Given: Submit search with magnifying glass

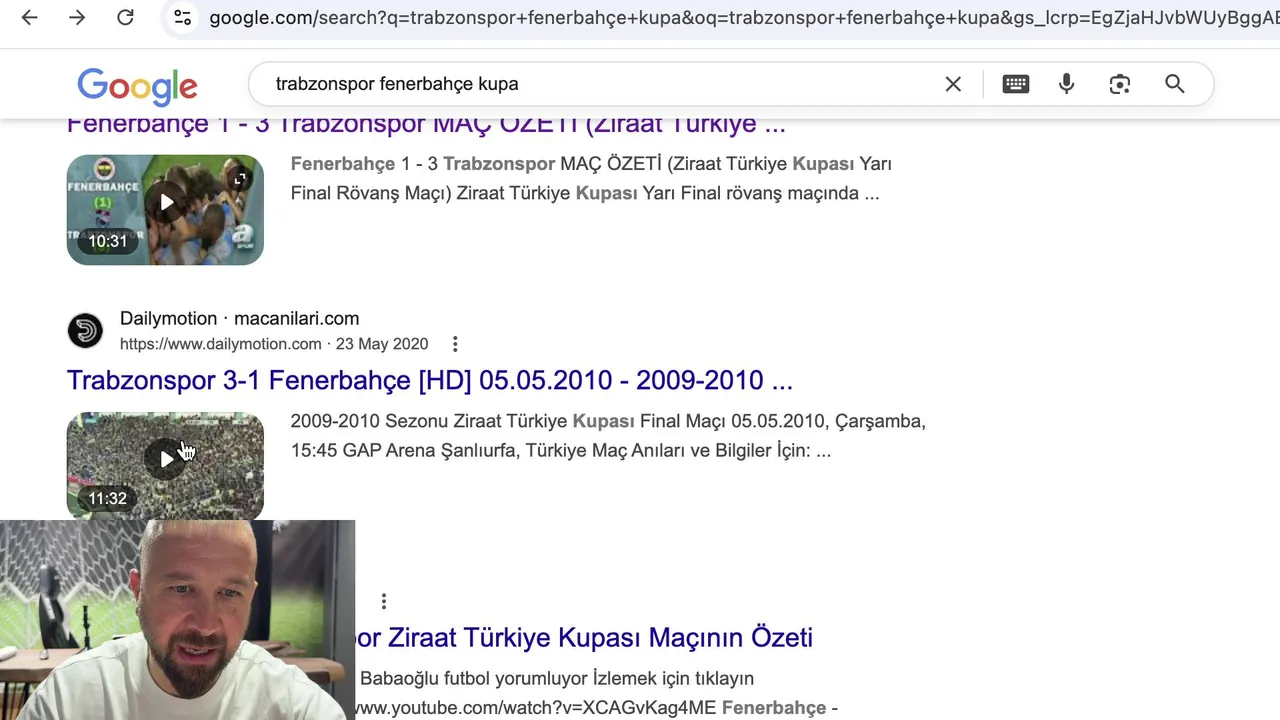Looking at the screenshot, I should (1175, 84).
